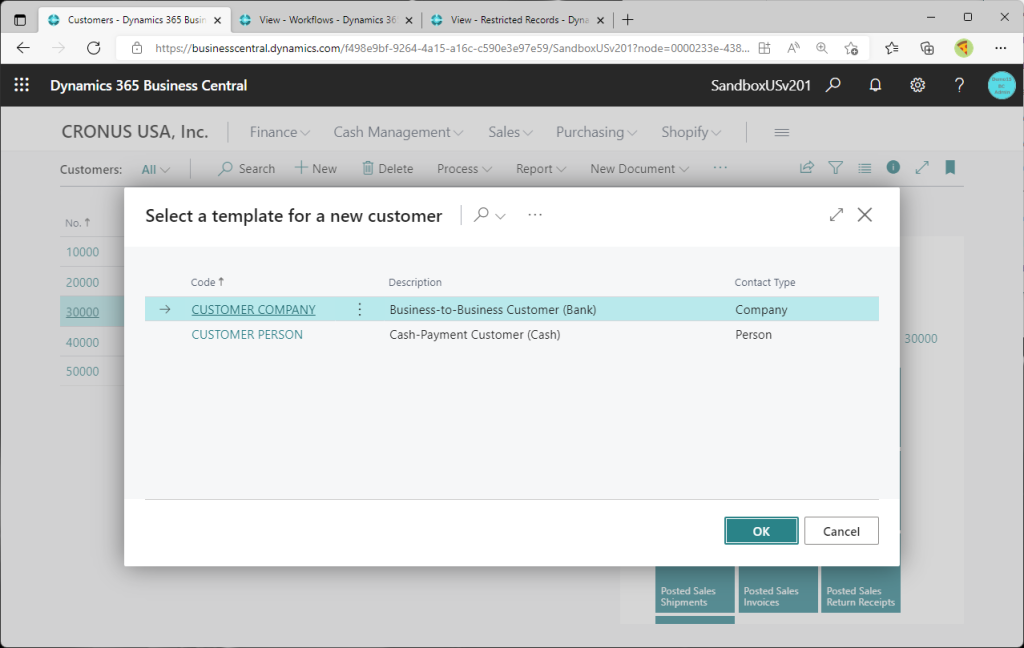This screenshot has height=648, width=1024.
Task: Switch to the View - Workflows tab
Action: (327, 20)
